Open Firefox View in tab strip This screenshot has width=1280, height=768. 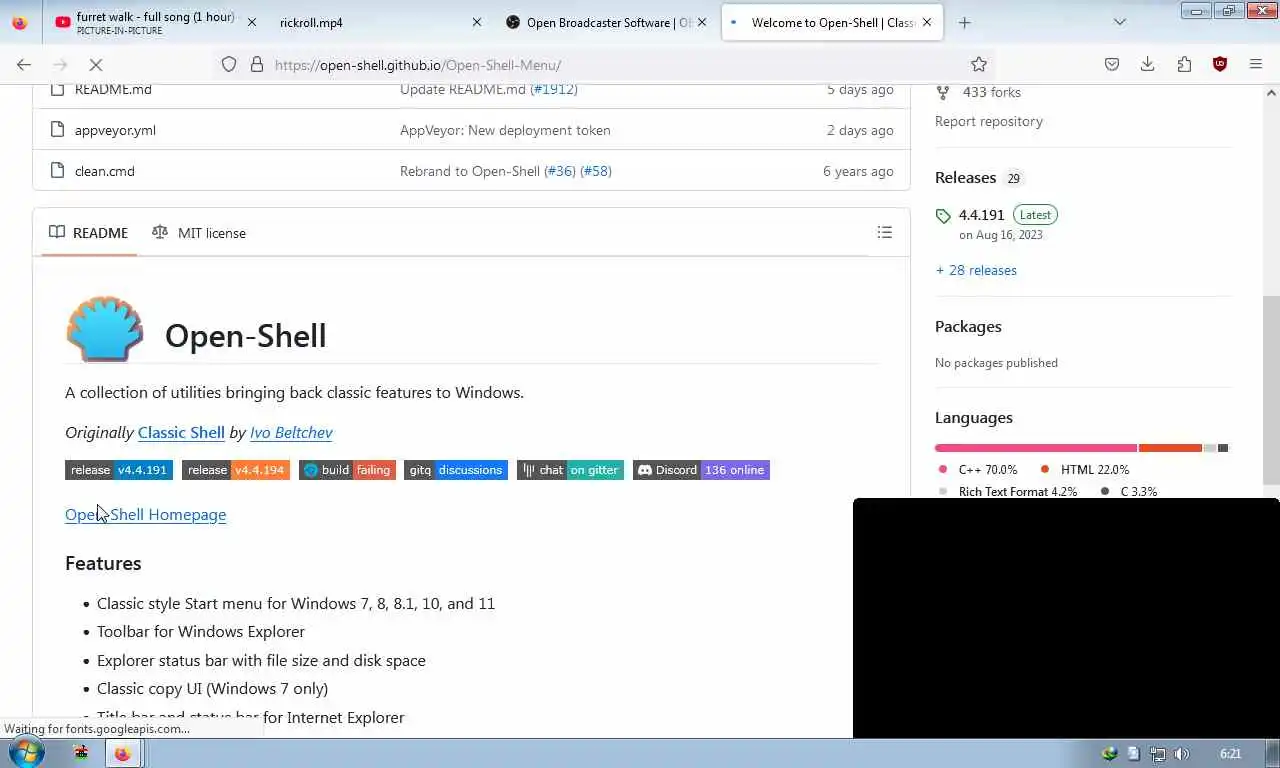click(20, 22)
